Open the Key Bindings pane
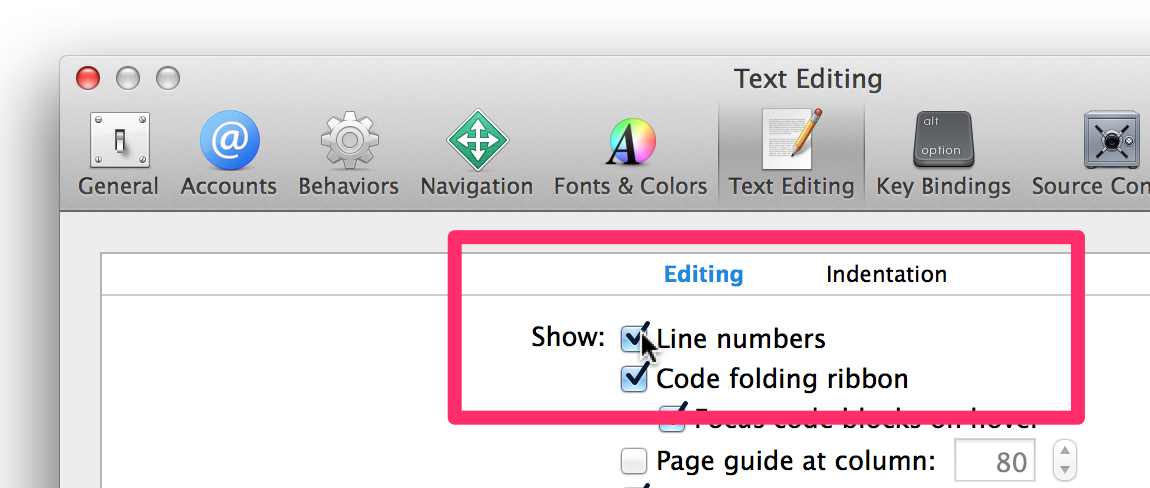This screenshot has height=488, width=1150. (943, 154)
